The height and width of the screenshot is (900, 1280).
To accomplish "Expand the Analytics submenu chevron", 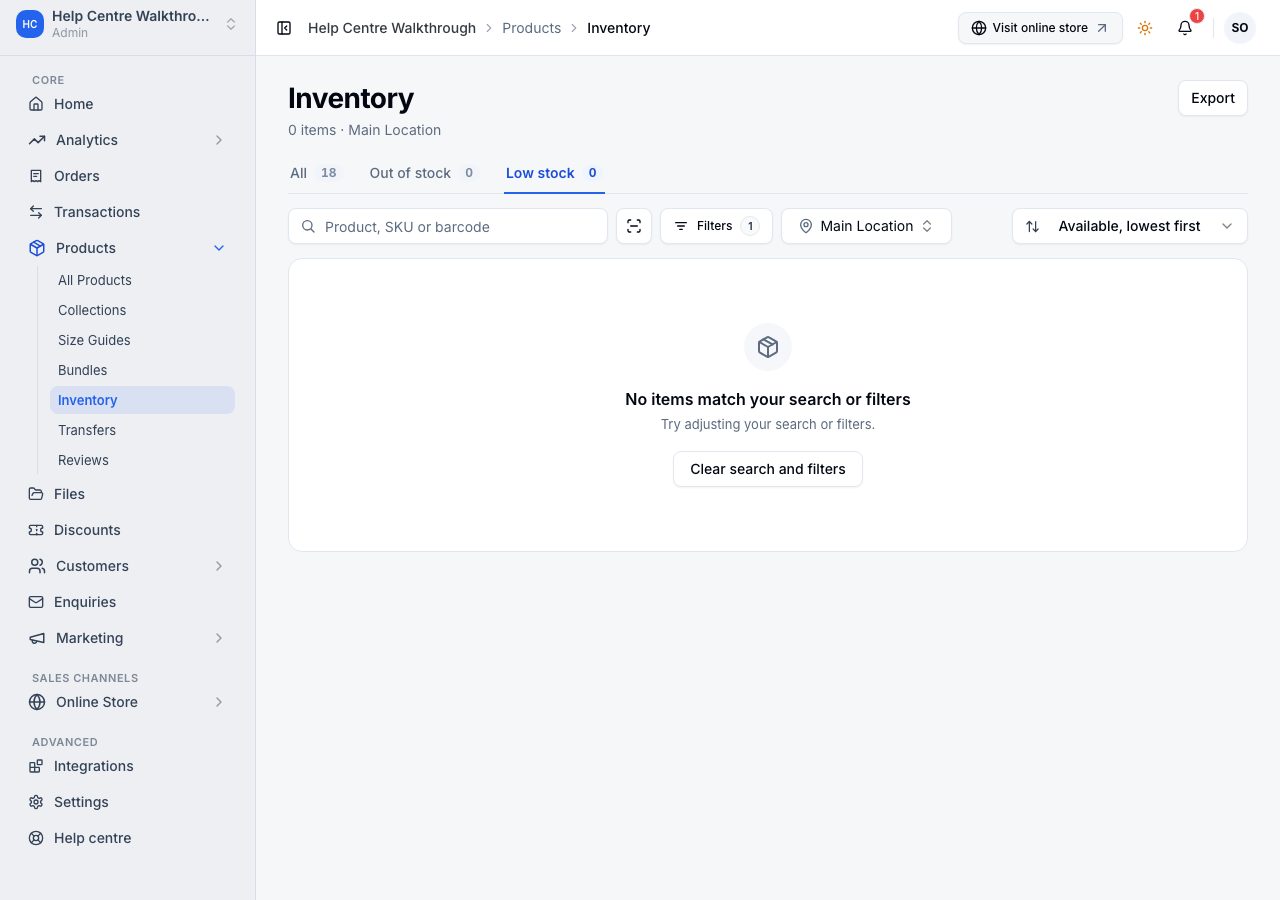I will pos(219,140).
